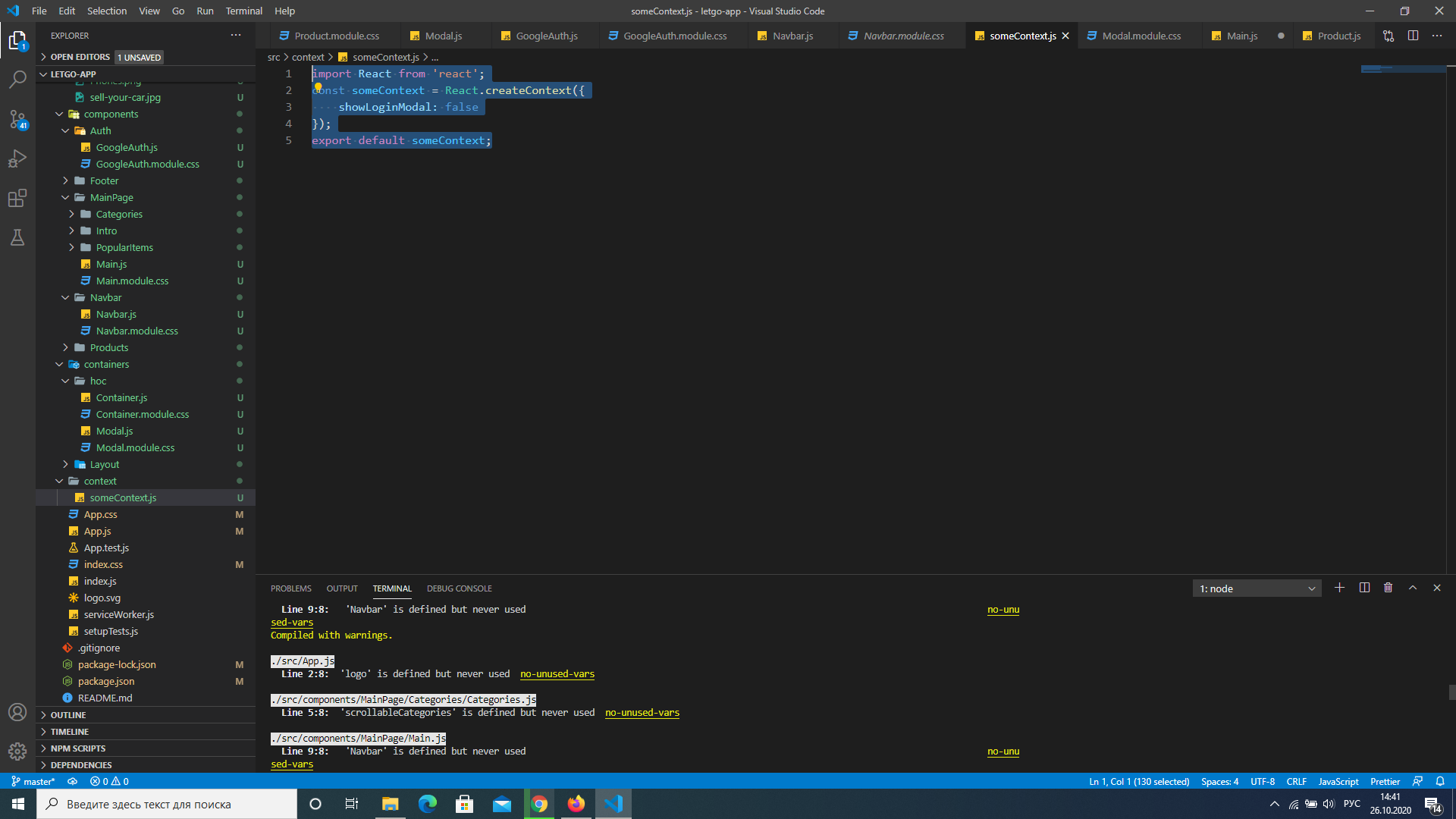Expand the OUTLINE section

tap(68, 715)
